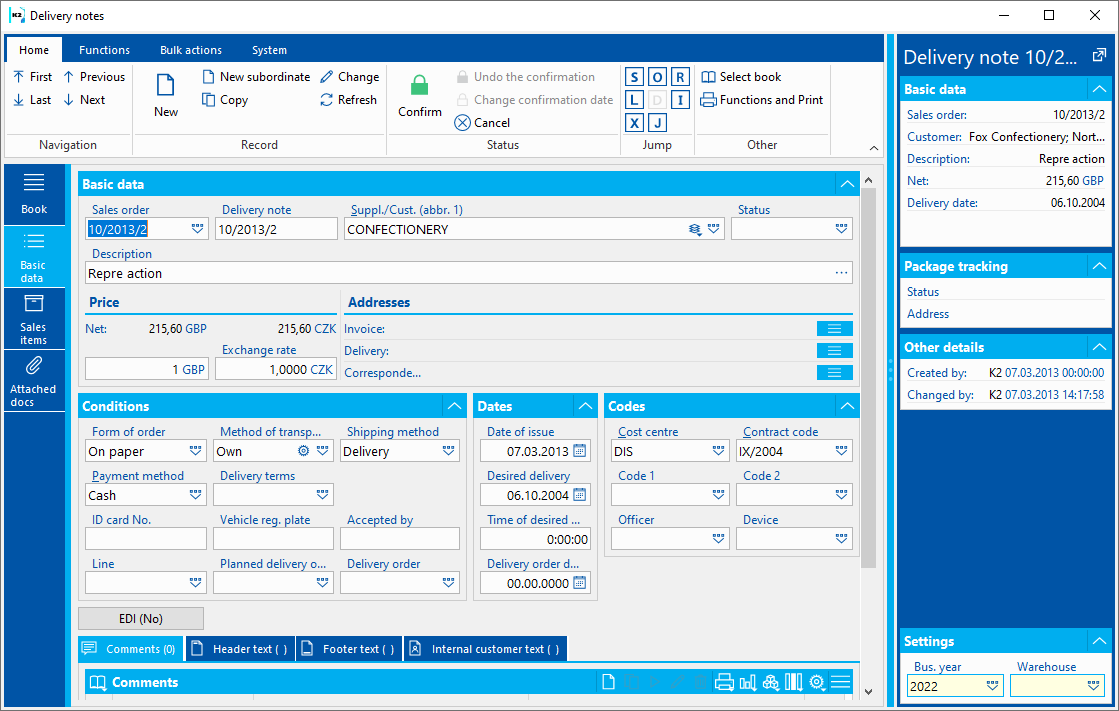The width and height of the screenshot is (1119, 711).
Task: Jump using the O button
Action: 657,77
